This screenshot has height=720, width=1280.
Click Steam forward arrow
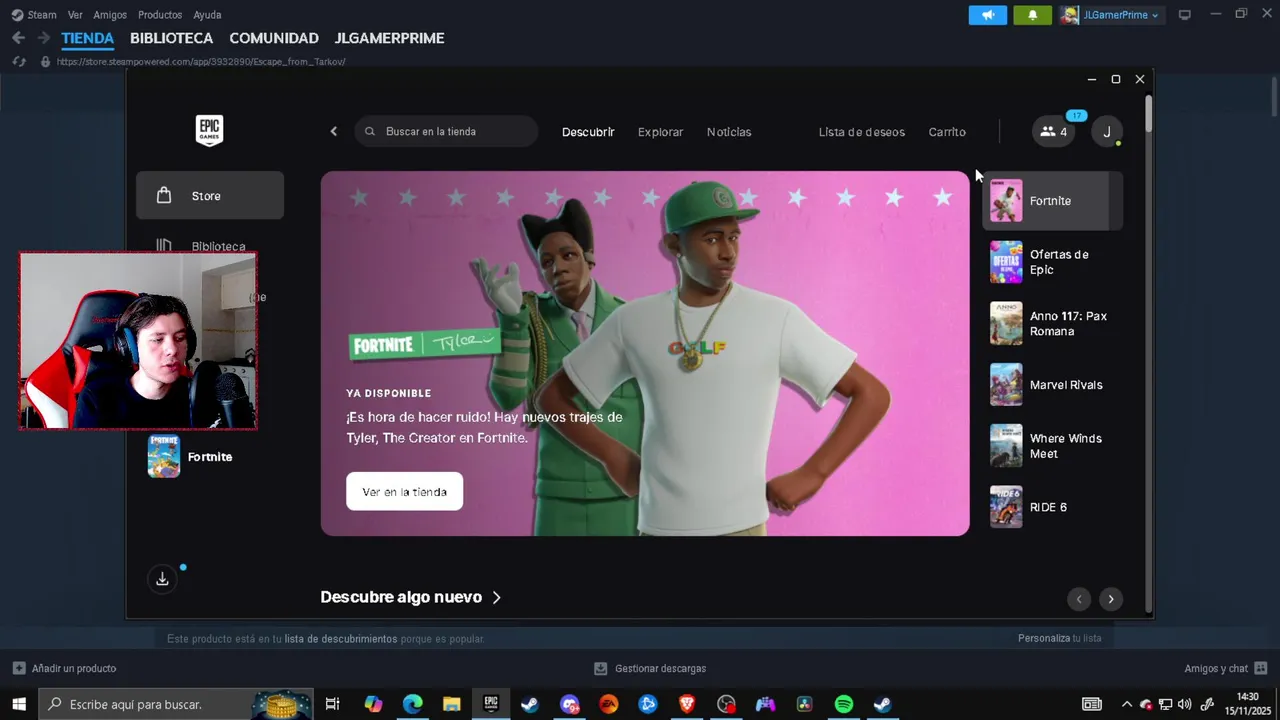pyautogui.click(x=43, y=38)
